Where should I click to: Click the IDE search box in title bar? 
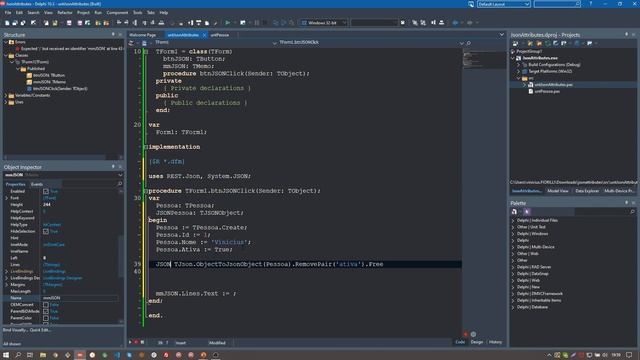(x=557, y=4)
